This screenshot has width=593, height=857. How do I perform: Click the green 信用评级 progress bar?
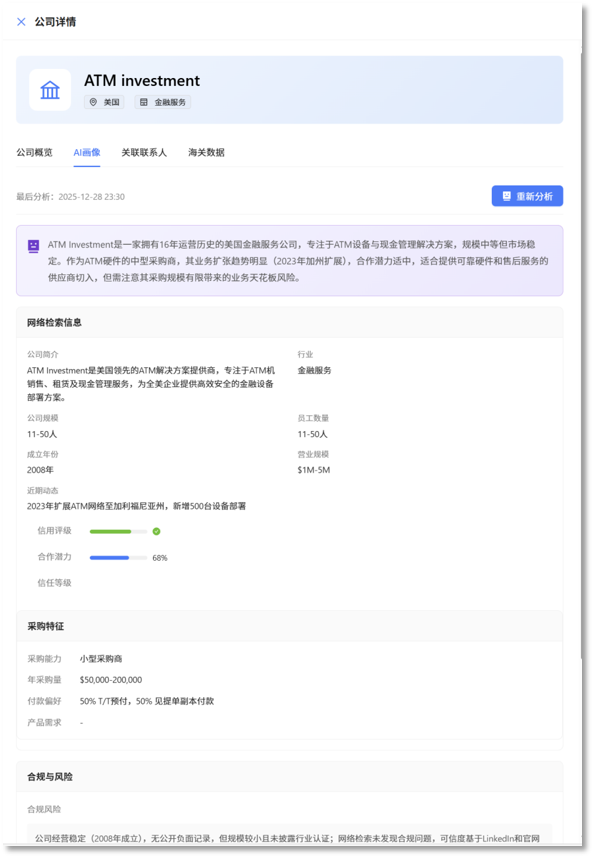(118, 531)
